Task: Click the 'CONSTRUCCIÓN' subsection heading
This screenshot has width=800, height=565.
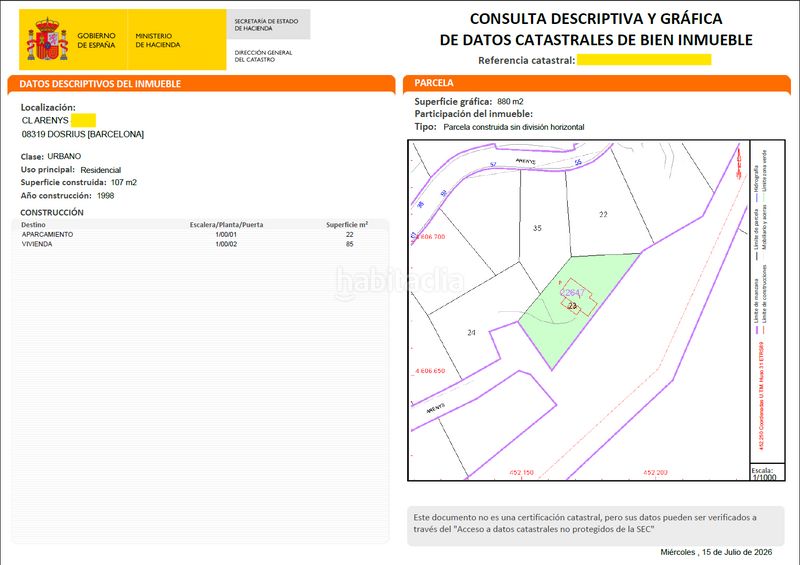Action: pos(52,212)
